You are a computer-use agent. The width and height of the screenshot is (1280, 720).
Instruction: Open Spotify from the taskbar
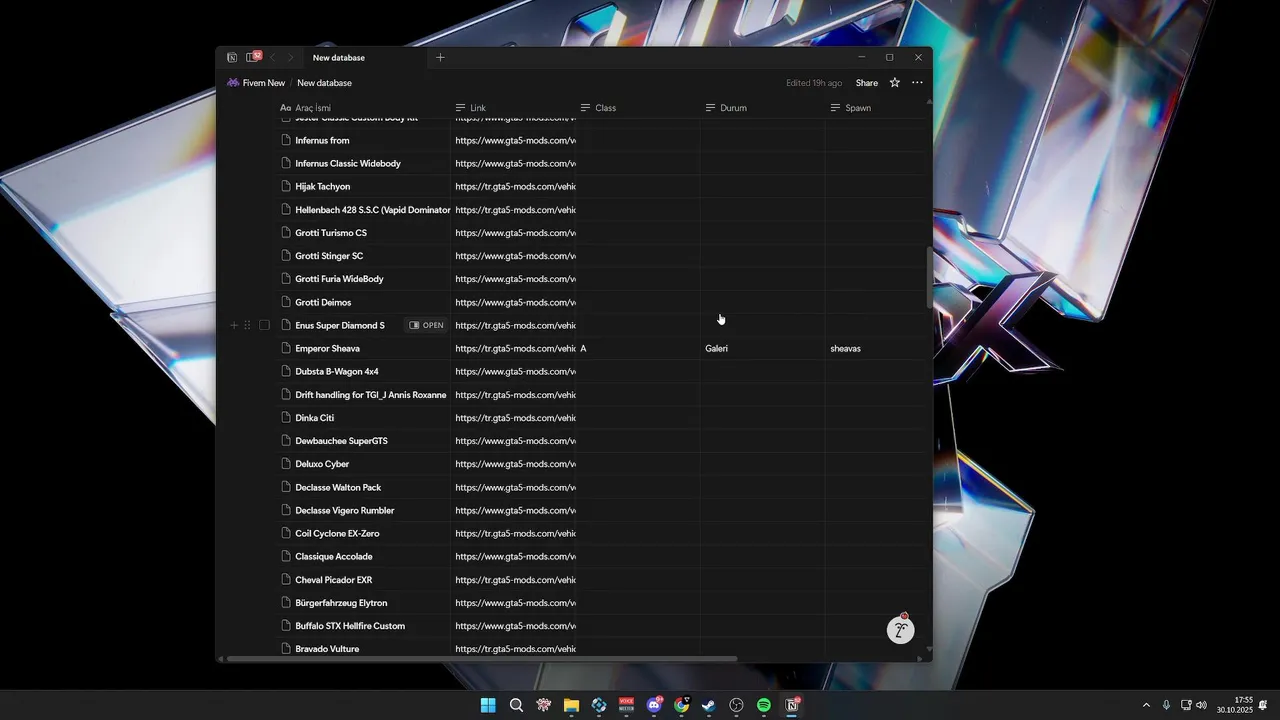tap(763, 705)
